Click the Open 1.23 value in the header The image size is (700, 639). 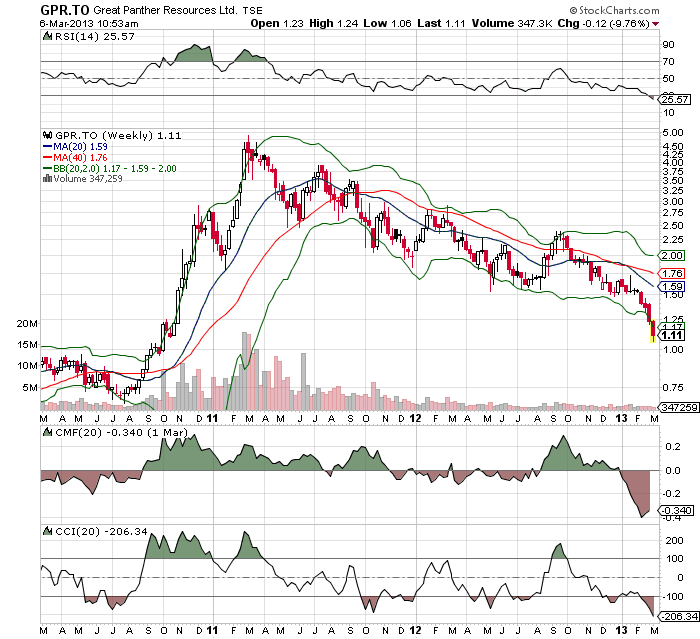277,24
